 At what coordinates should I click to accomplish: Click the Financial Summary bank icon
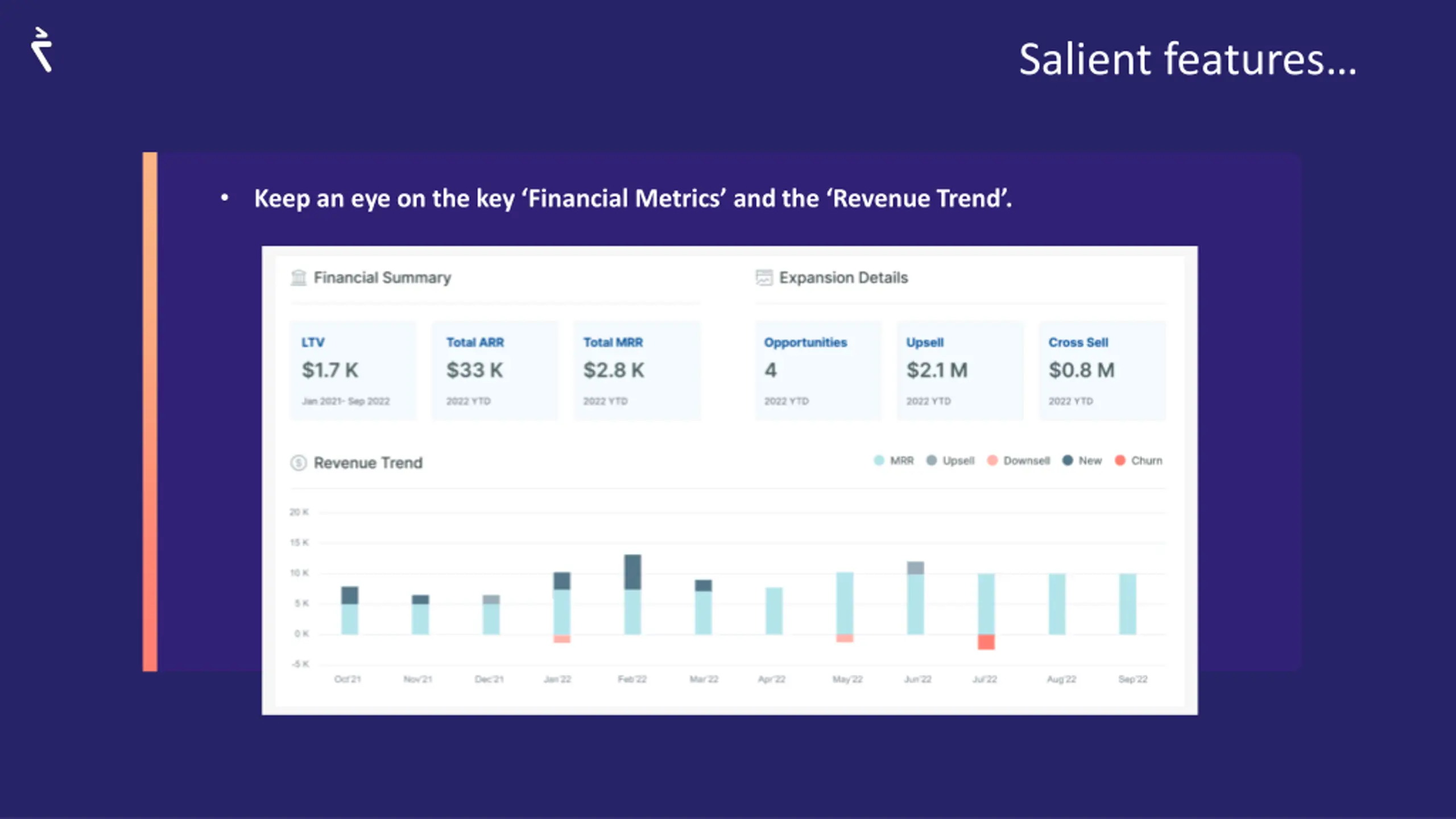point(299,278)
